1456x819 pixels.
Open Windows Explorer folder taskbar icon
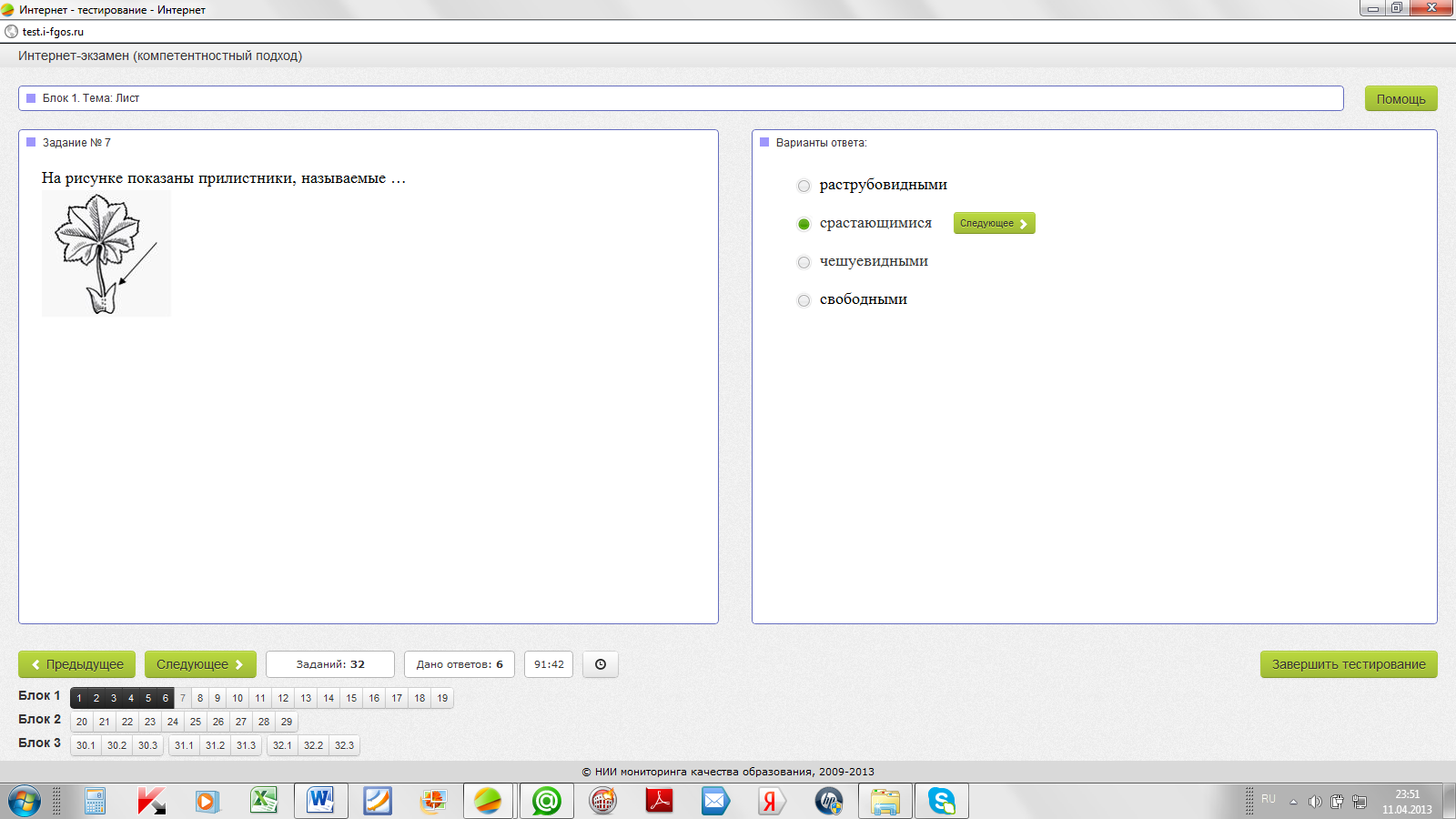coord(885,801)
